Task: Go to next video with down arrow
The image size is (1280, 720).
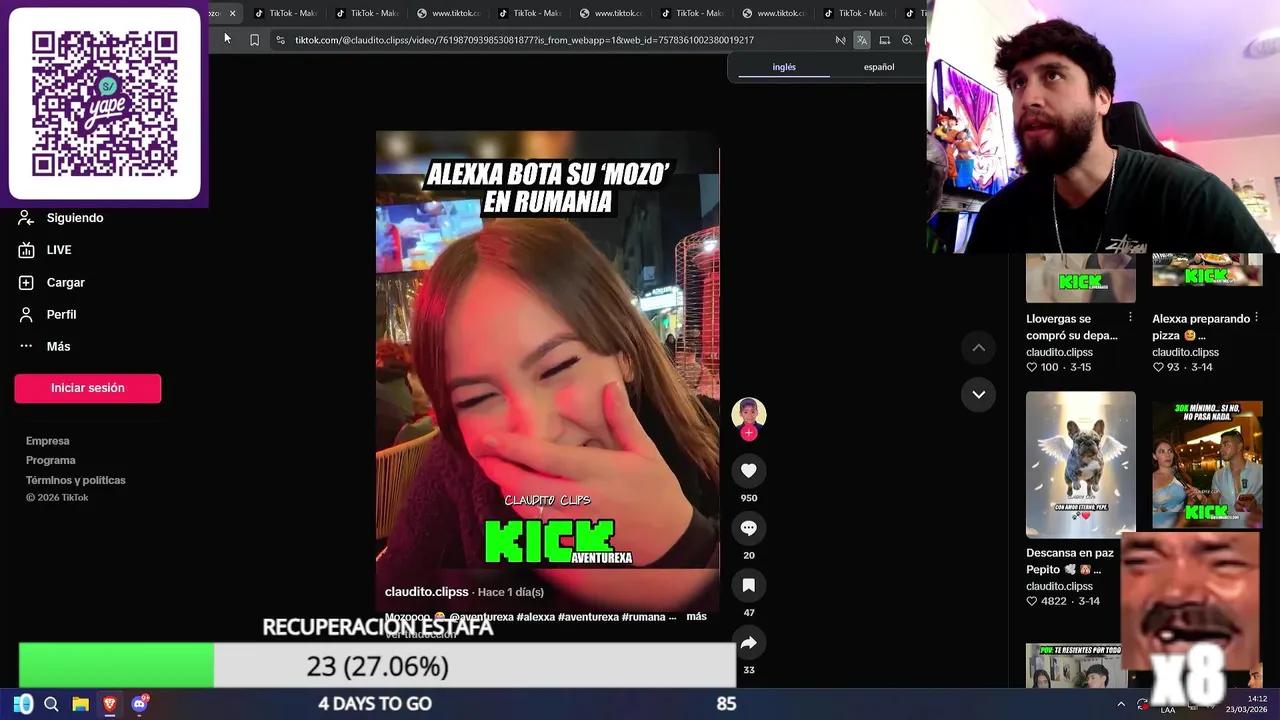Action: pyautogui.click(x=979, y=394)
